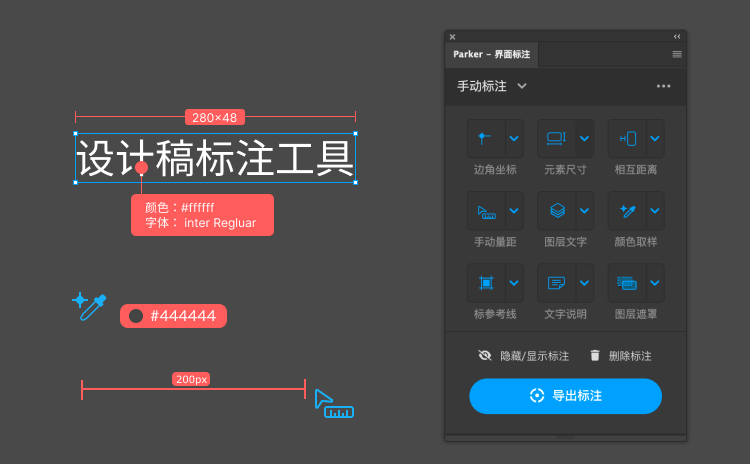
Task: Select the 颜色取样 color sampling tool icon
Action: pos(627,211)
